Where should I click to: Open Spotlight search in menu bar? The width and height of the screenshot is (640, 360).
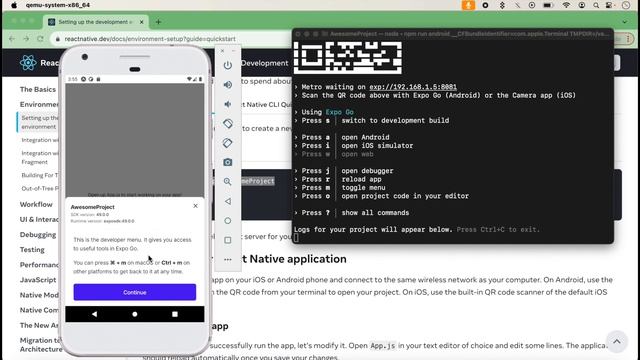click(x=596, y=5)
